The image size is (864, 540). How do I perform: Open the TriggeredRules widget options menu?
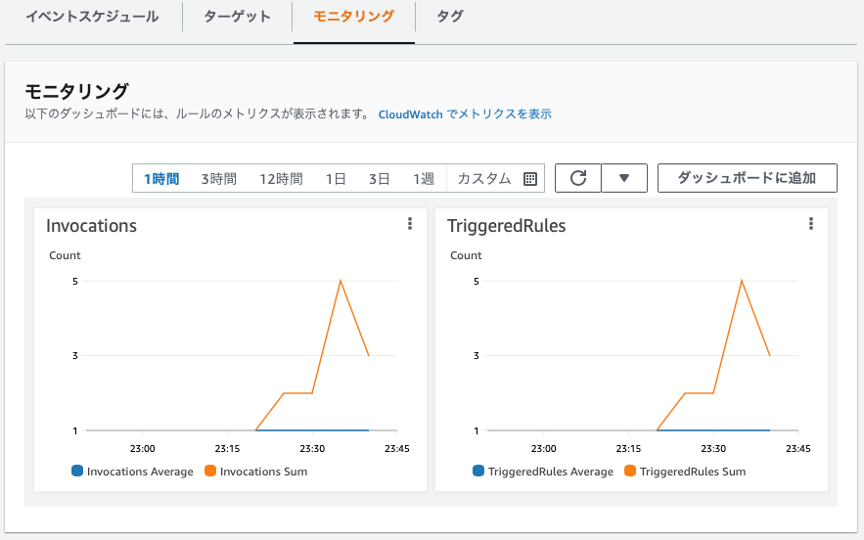pos(811,223)
